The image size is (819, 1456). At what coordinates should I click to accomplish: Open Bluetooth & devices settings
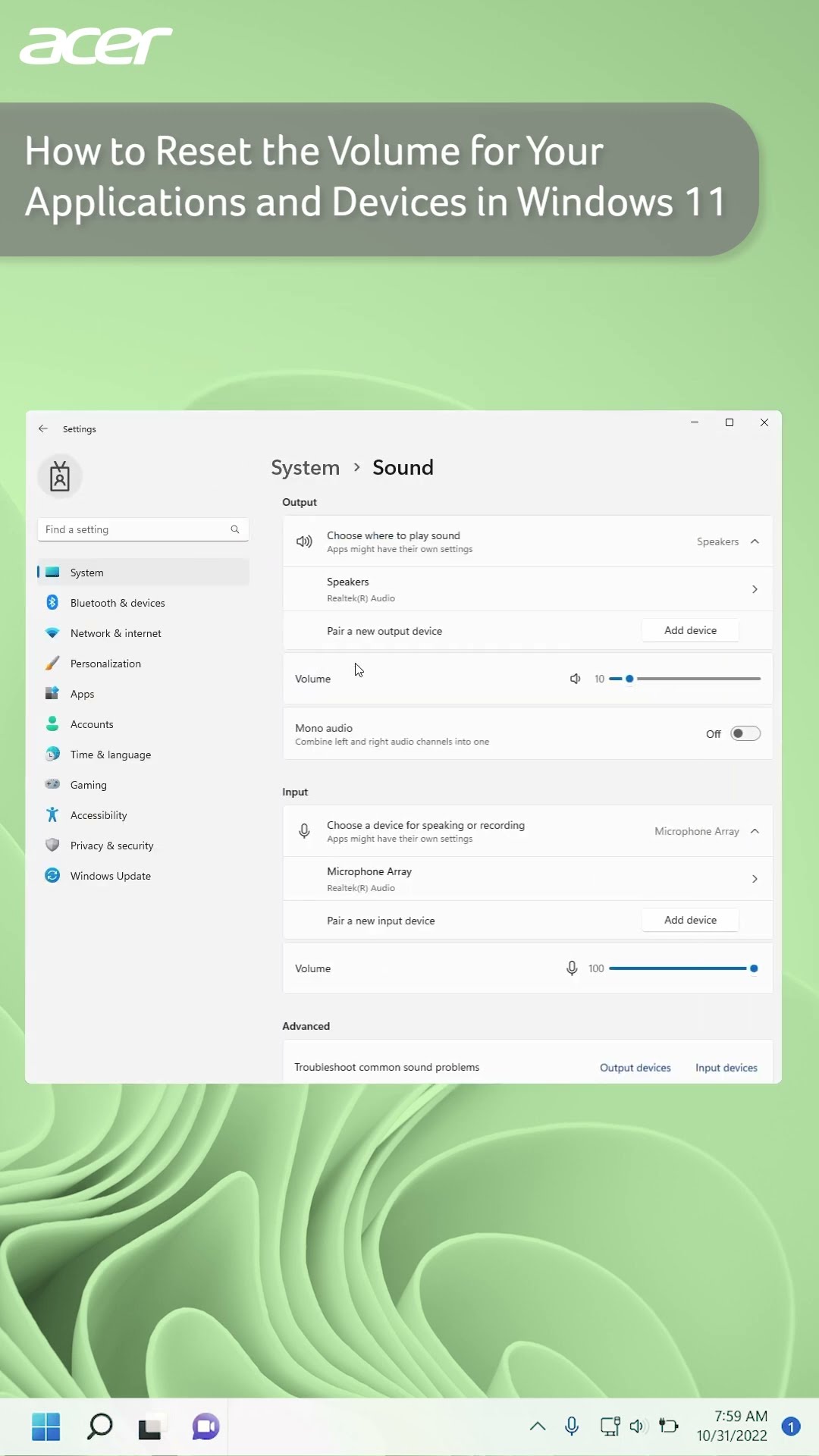143,603
